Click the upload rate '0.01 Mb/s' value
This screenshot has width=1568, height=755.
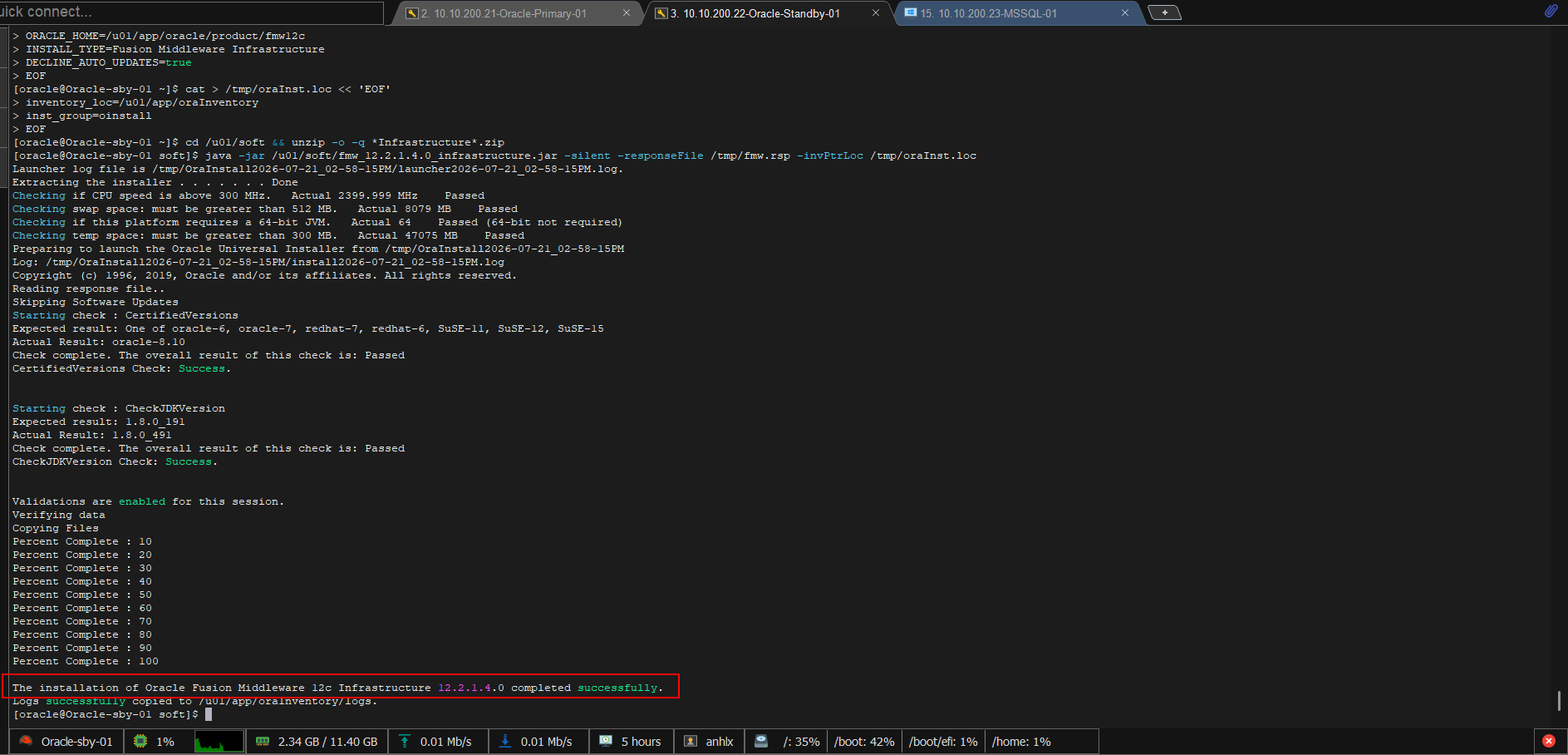click(445, 742)
